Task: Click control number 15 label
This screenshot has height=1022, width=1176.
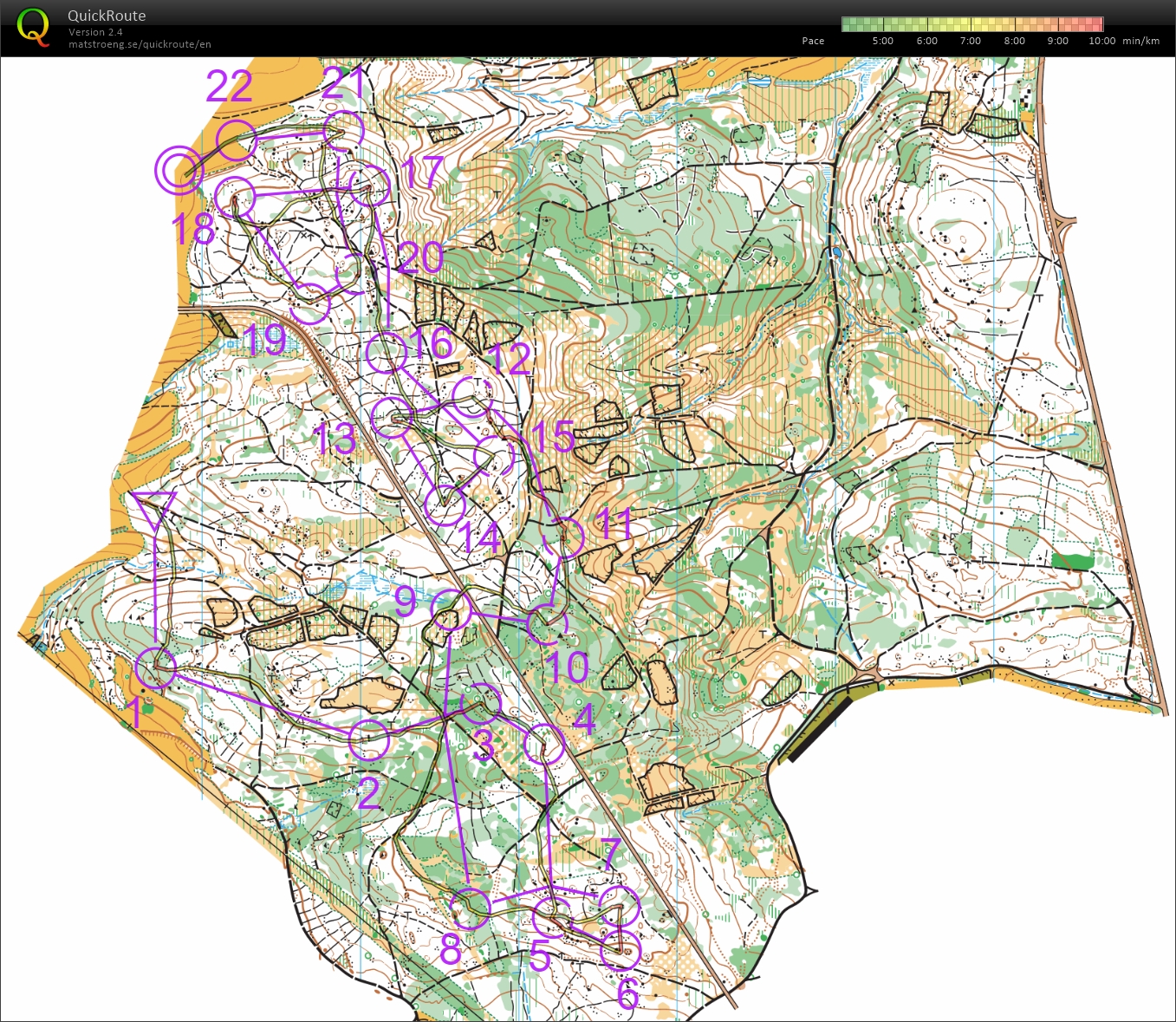Action: pyautogui.click(x=553, y=437)
